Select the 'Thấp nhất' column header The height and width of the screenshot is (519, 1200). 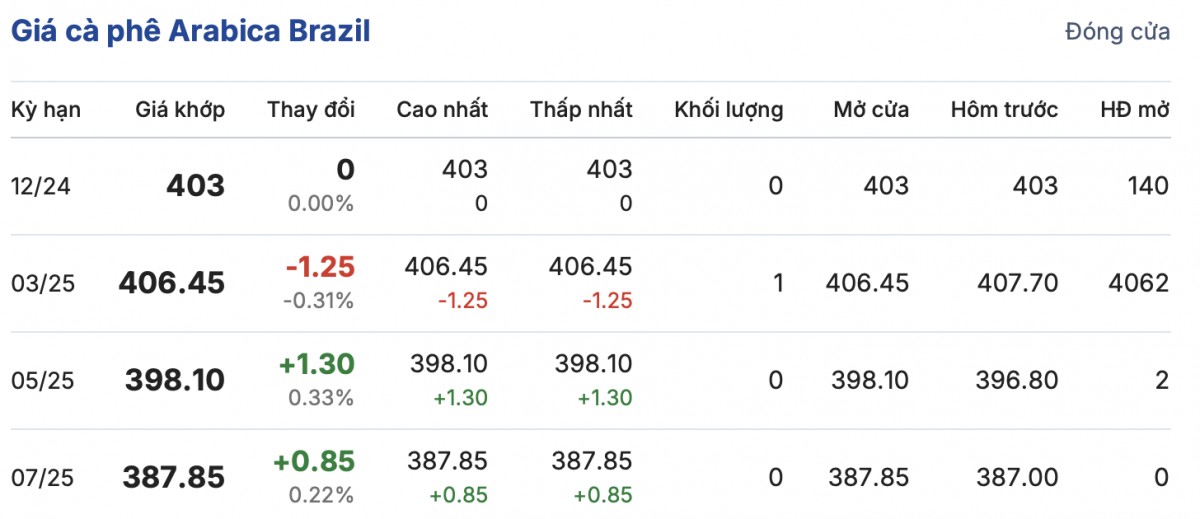coord(581,110)
